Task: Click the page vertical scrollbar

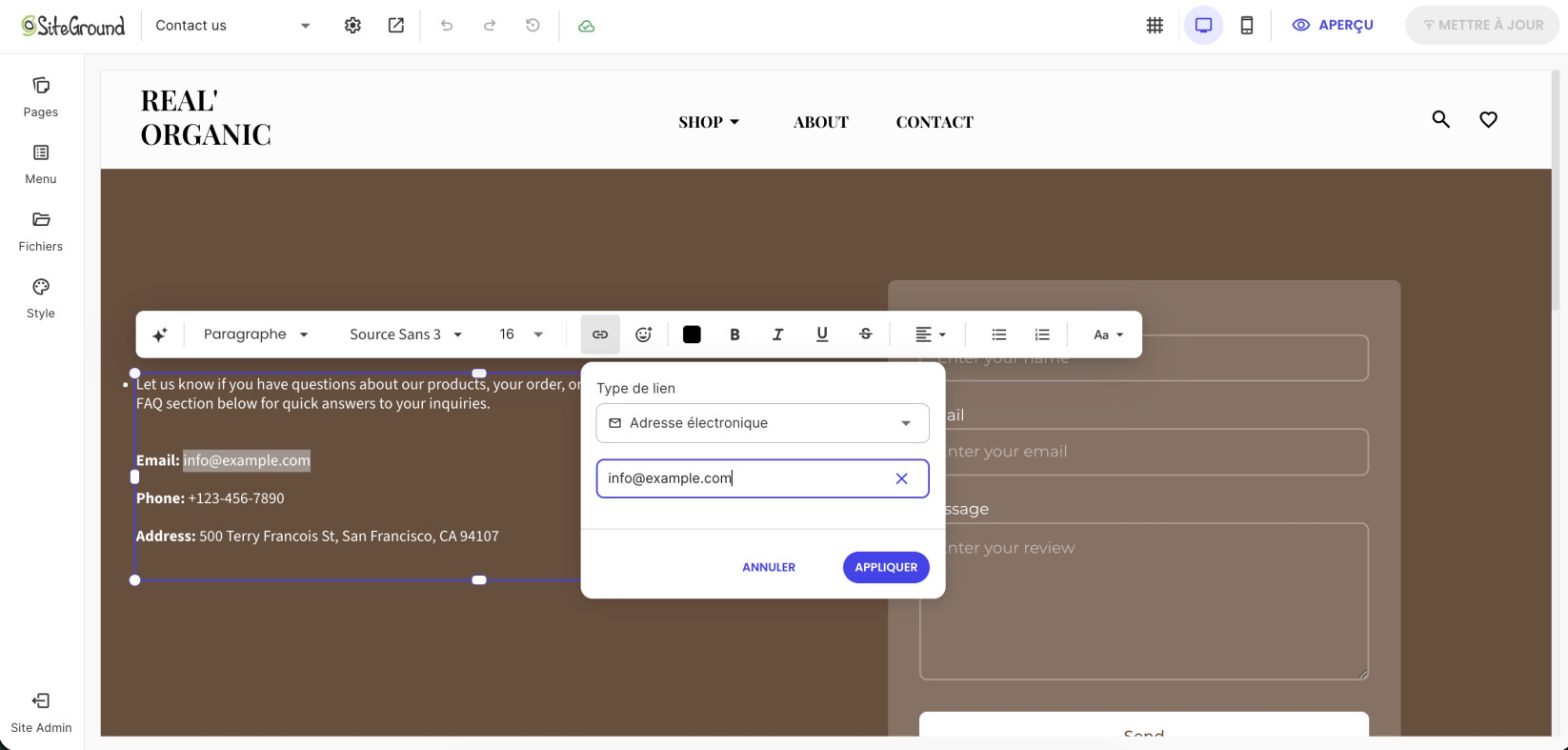Action: [1558, 191]
